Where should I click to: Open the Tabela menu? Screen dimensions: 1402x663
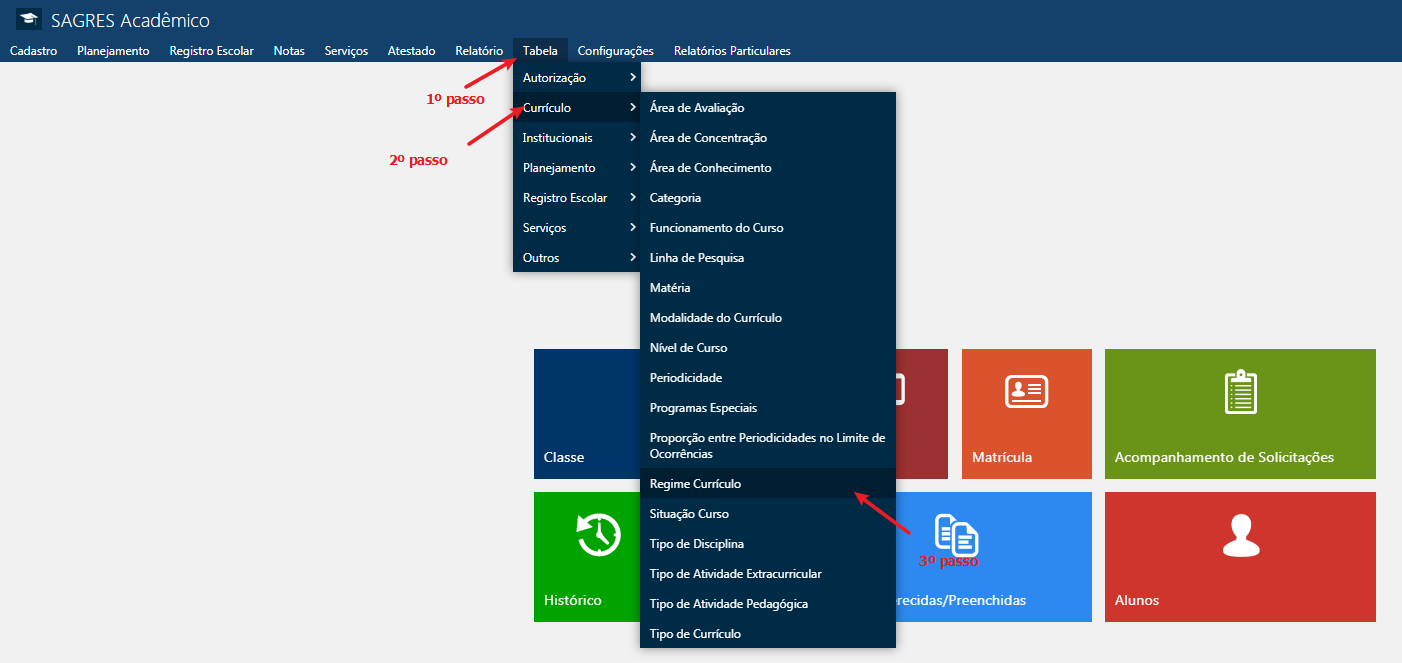pyautogui.click(x=540, y=51)
